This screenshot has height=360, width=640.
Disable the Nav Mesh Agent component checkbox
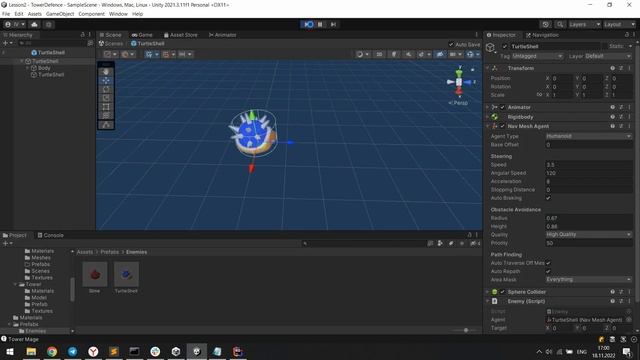click(502, 127)
